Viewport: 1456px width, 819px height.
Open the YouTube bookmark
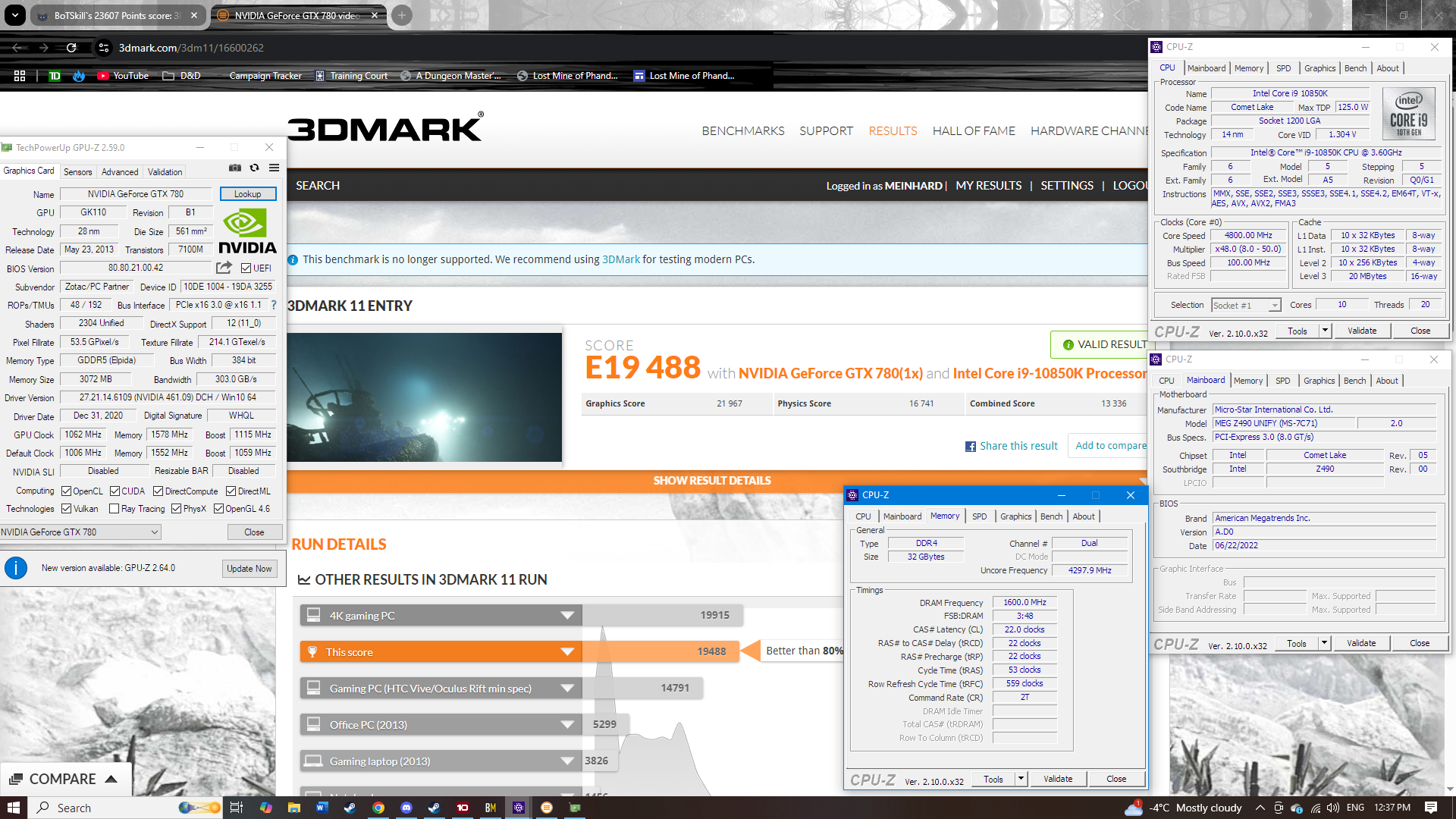[x=123, y=76]
